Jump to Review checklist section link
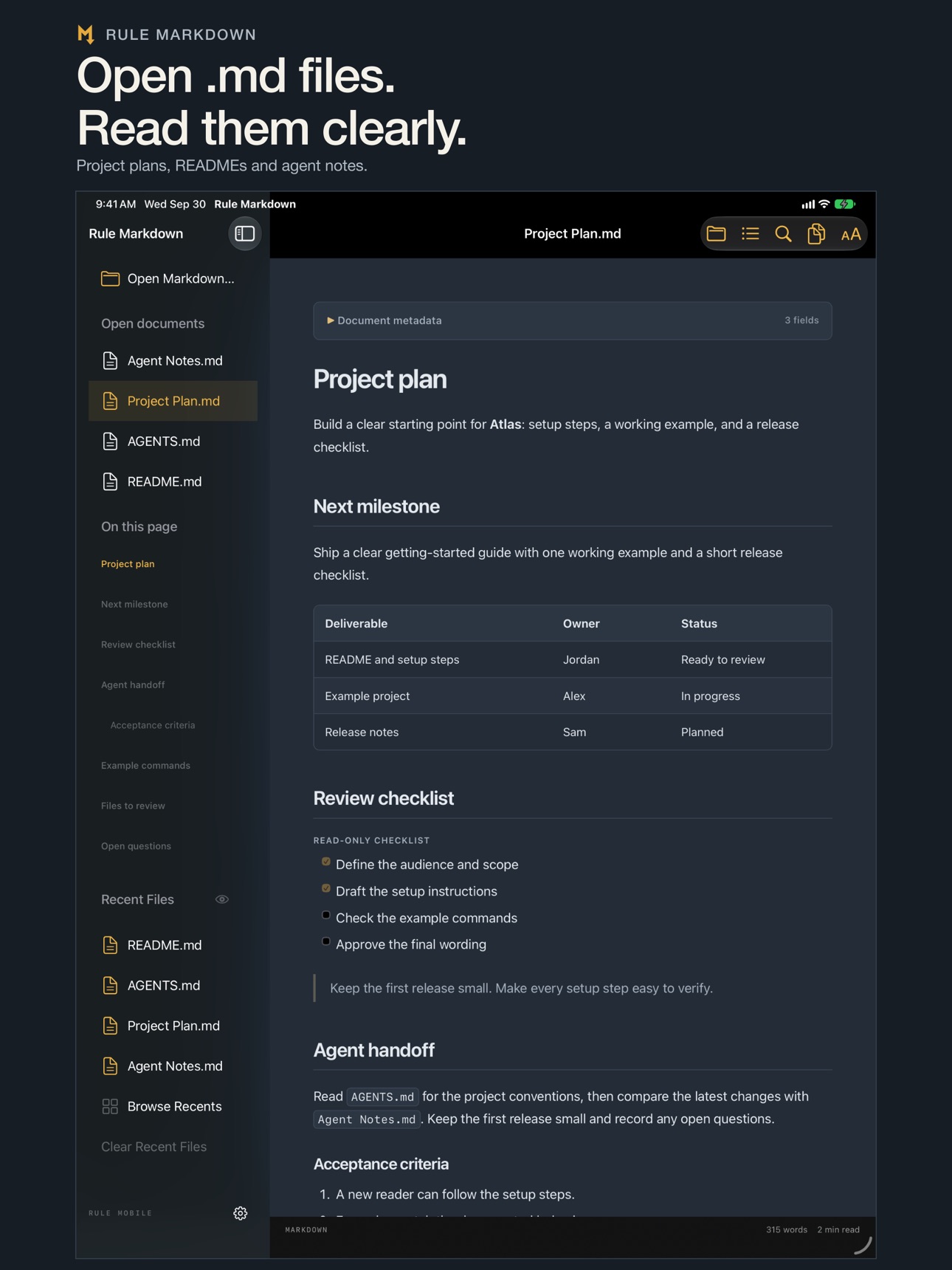This screenshot has width=952, height=1270. click(x=138, y=645)
